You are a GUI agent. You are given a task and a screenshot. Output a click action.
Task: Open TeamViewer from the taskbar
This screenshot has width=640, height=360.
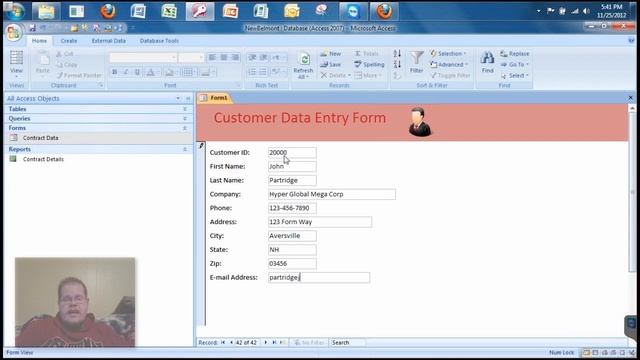tap(353, 11)
